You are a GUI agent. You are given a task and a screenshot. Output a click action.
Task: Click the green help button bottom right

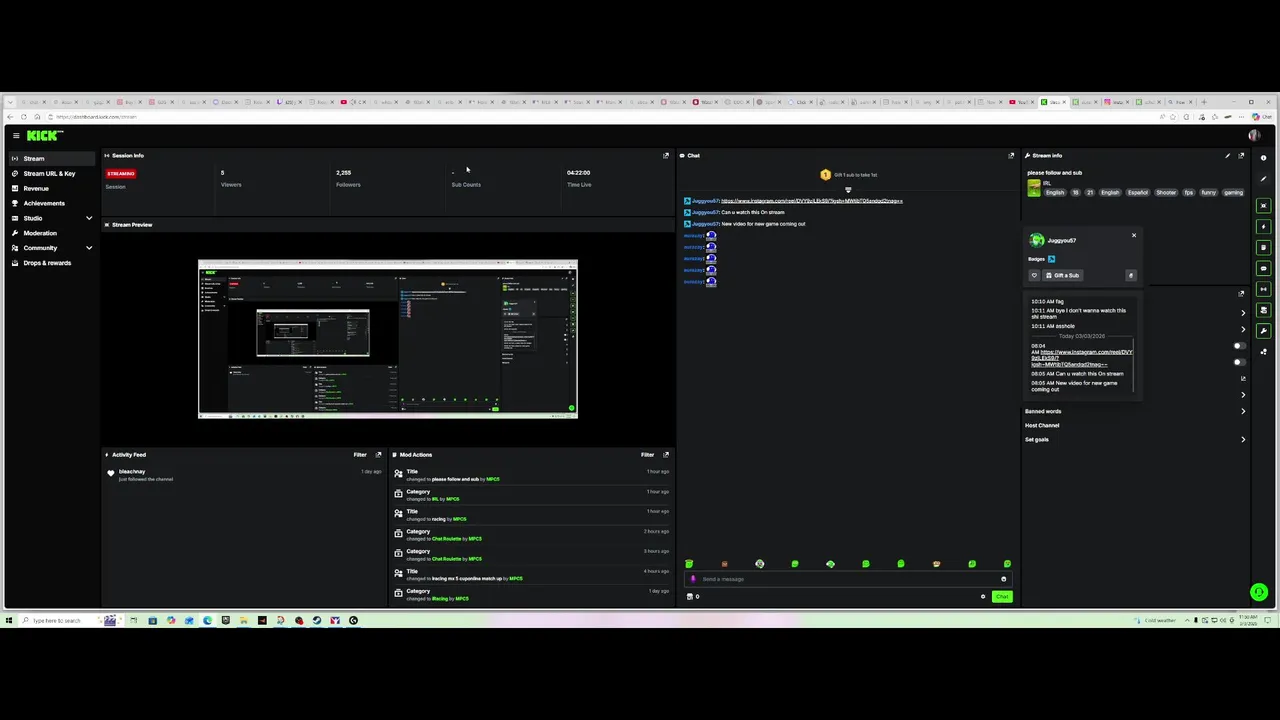(x=1259, y=592)
